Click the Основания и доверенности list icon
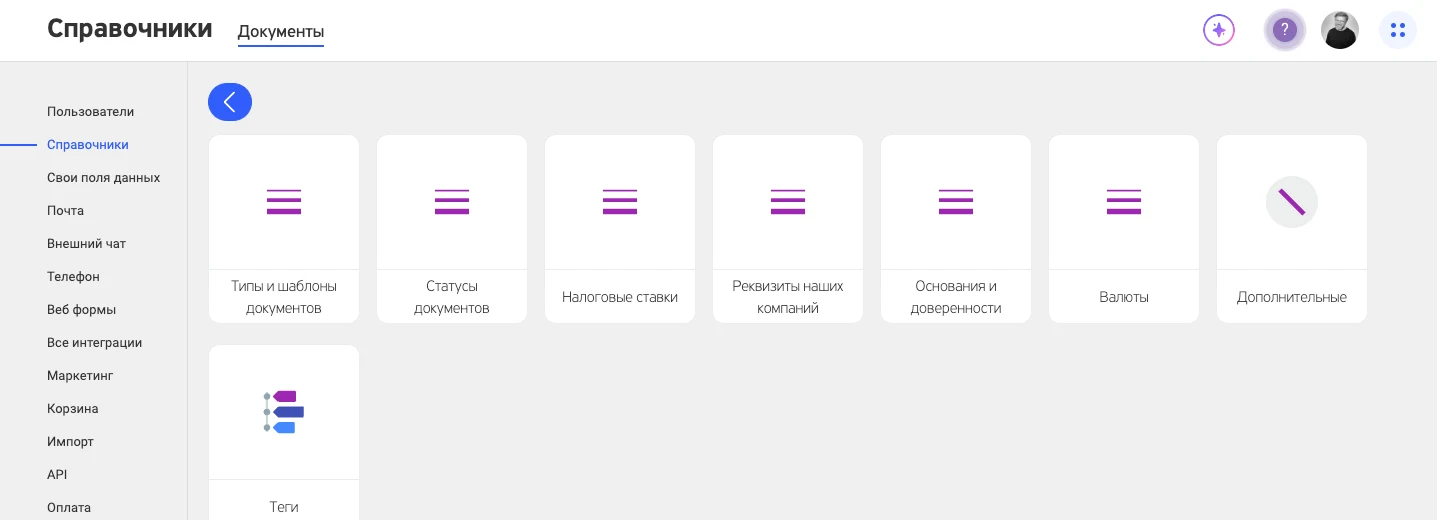This screenshot has width=1440, height=520. pos(956,202)
